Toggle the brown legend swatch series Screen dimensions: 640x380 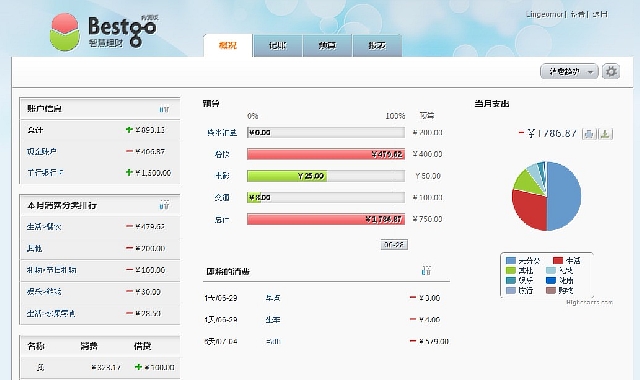(551, 290)
